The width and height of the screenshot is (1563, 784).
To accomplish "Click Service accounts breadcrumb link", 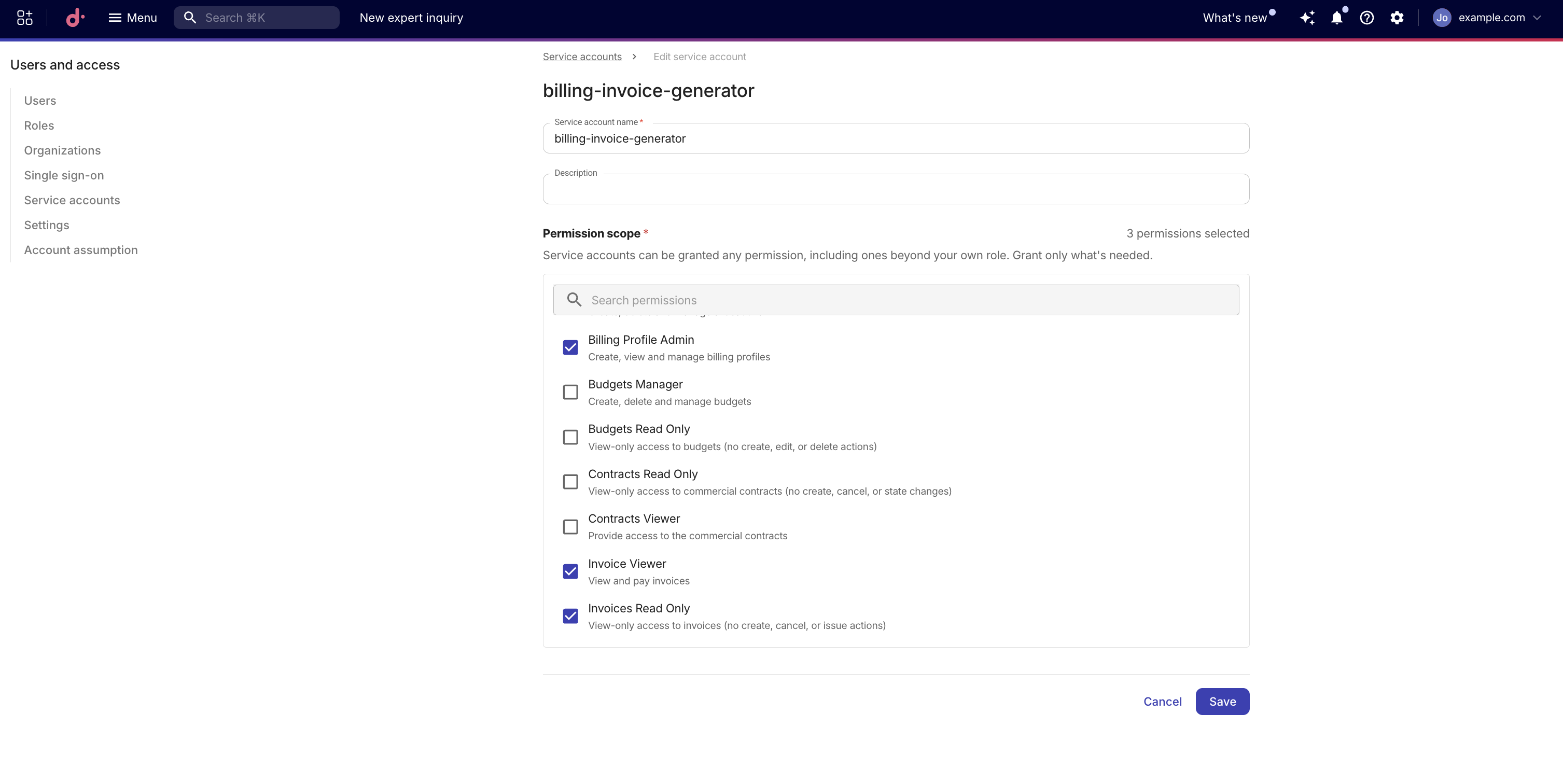I will [582, 57].
